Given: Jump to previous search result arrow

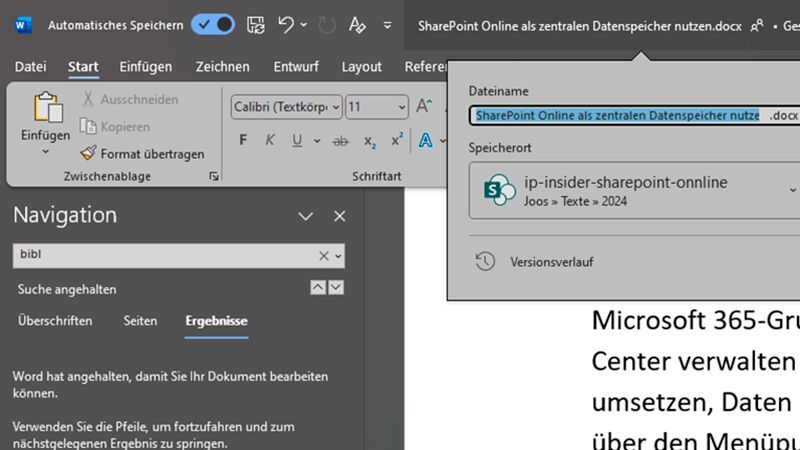Looking at the screenshot, I should click(318, 288).
